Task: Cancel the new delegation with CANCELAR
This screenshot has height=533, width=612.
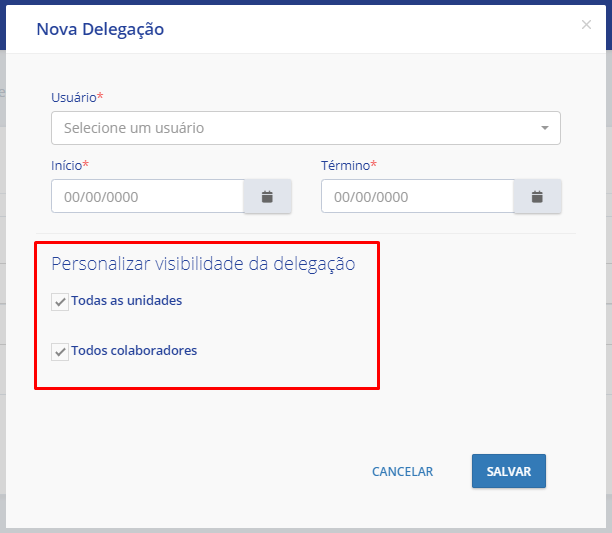Action: pyautogui.click(x=402, y=471)
